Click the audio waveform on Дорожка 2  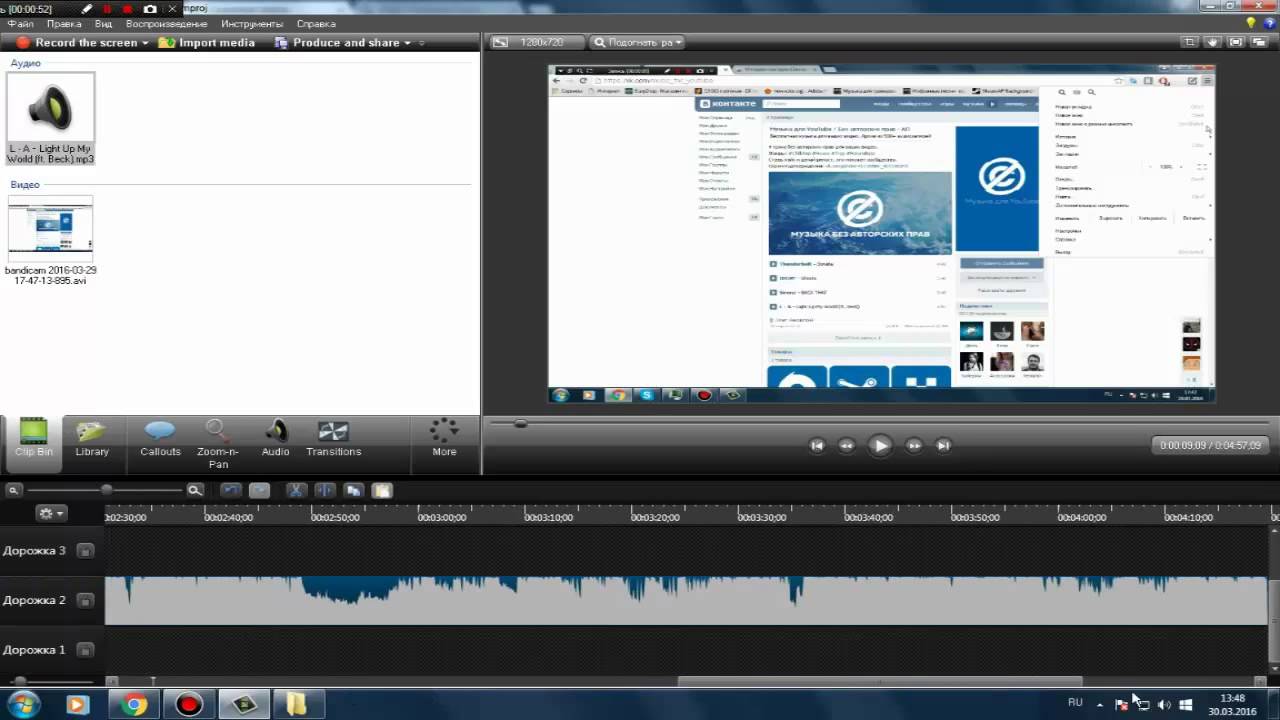[x=686, y=600]
